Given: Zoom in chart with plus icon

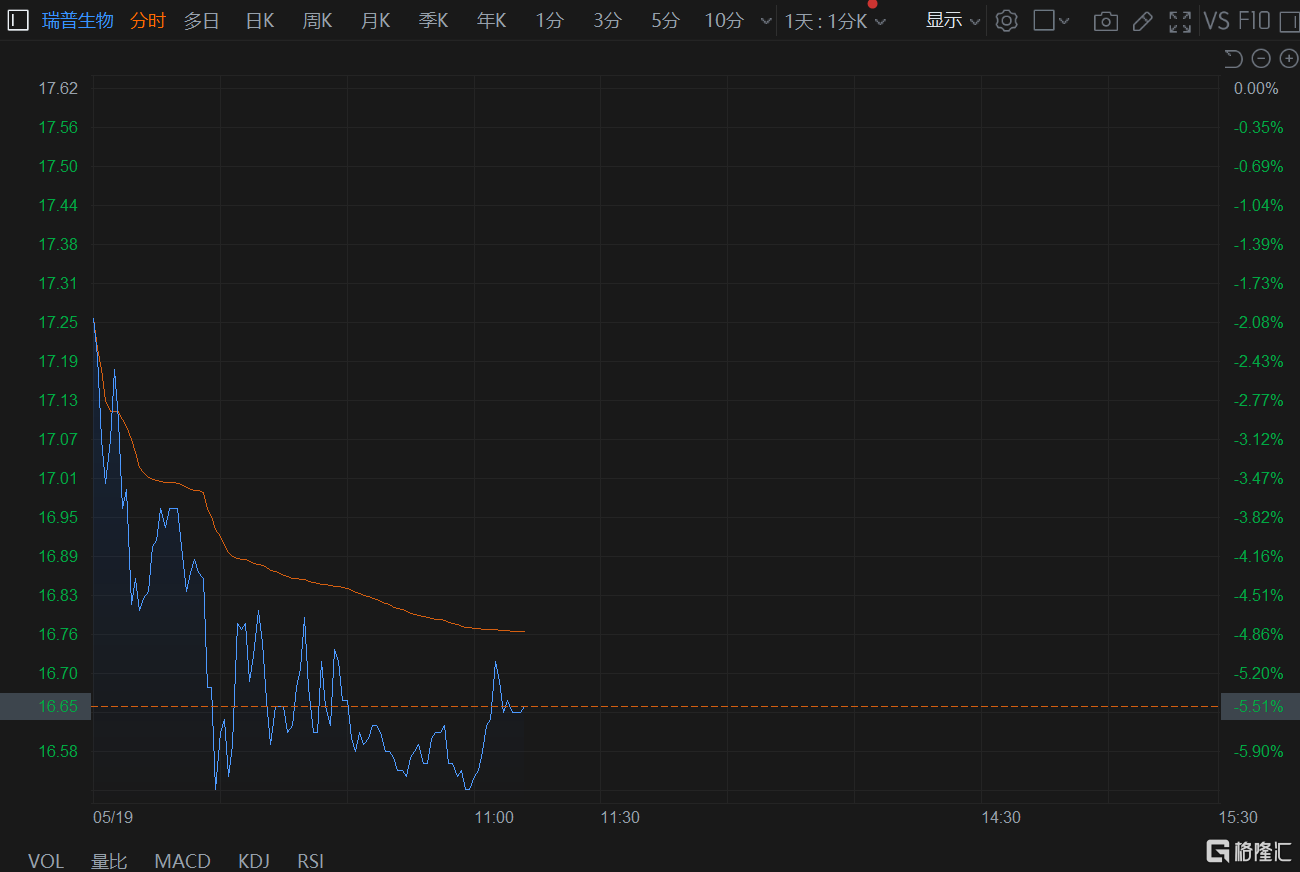Looking at the screenshot, I should pyautogui.click(x=1288, y=59).
